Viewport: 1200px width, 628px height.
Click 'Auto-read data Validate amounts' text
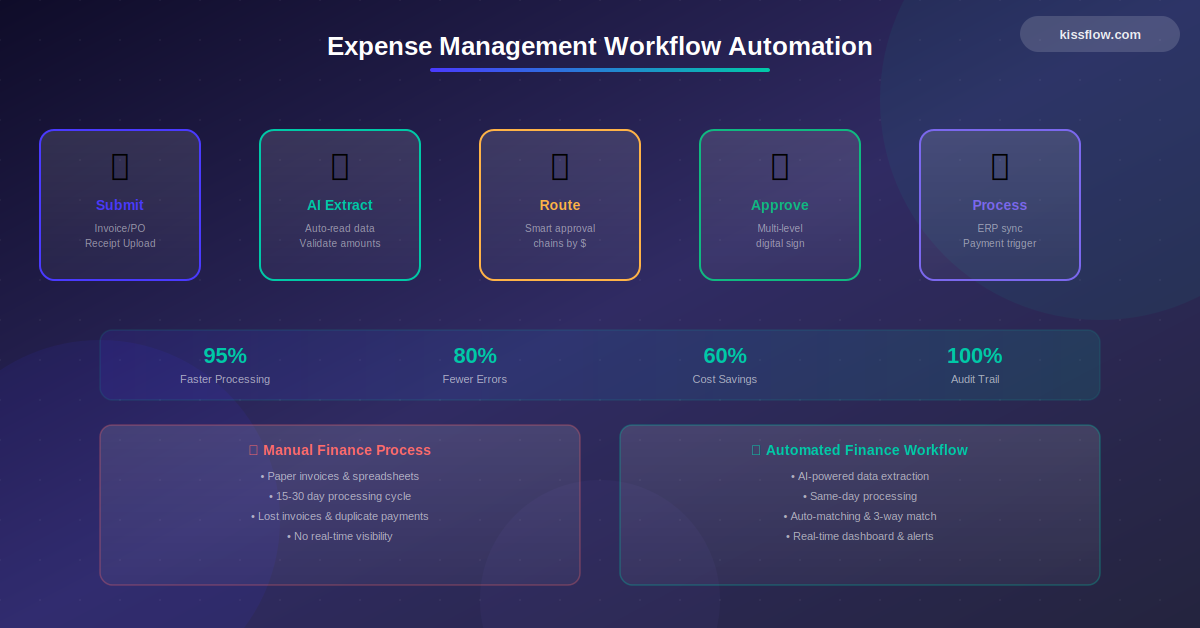click(x=340, y=236)
